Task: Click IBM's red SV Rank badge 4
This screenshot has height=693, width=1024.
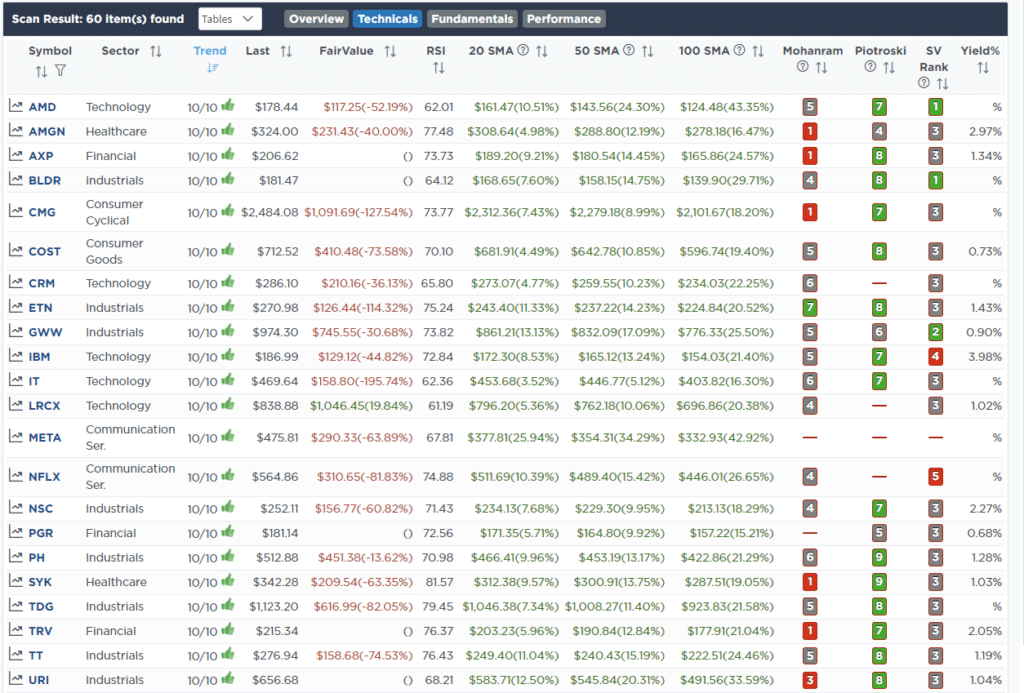Action: (x=935, y=357)
